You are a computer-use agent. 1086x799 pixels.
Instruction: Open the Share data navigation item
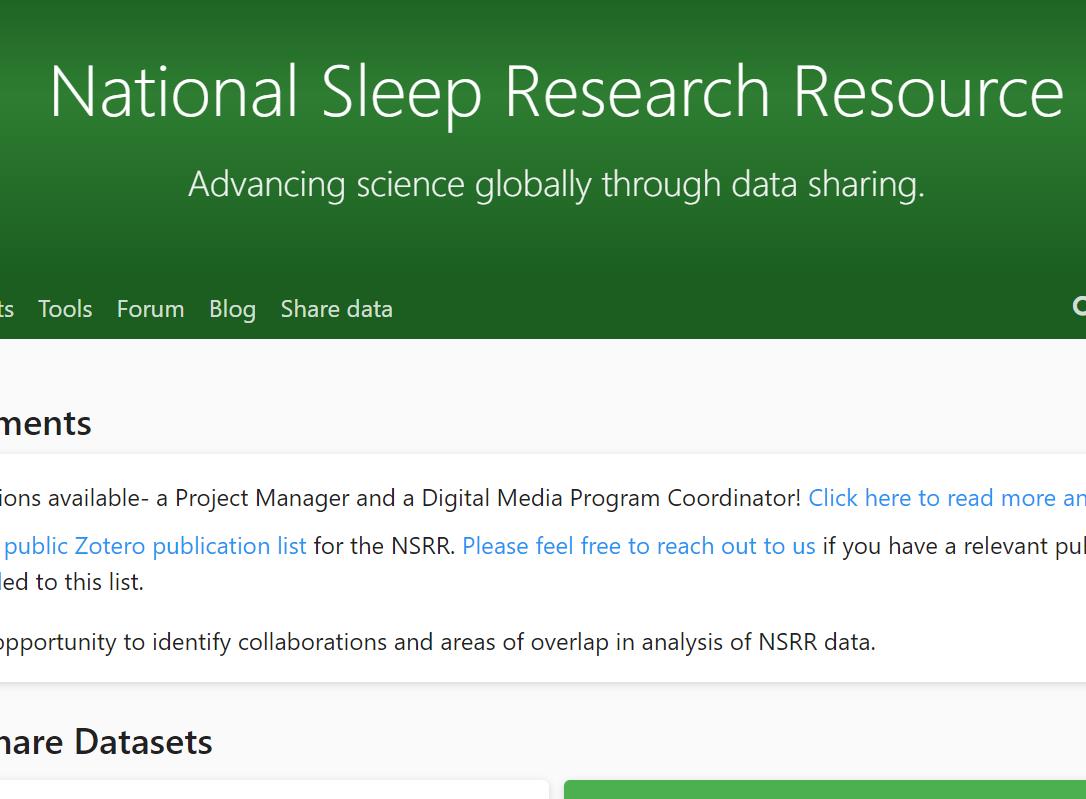pos(336,309)
